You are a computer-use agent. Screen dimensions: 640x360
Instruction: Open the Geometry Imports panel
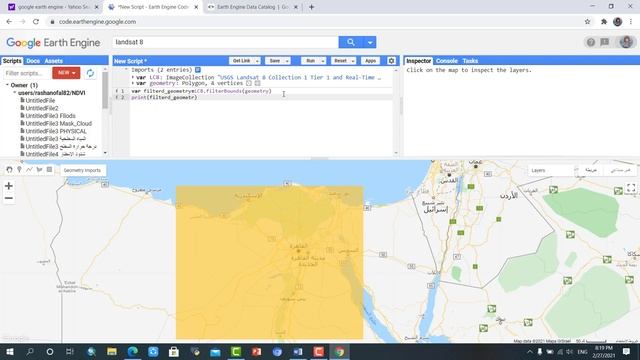click(82, 170)
